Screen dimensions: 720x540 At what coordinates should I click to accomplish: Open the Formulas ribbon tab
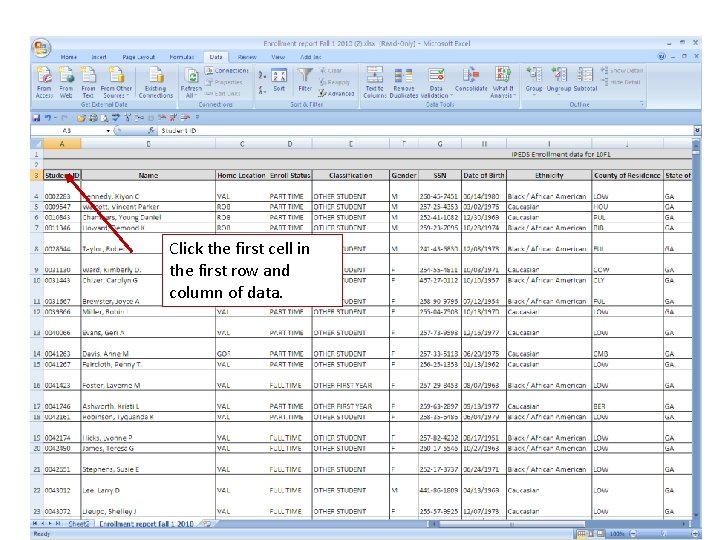pyautogui.click(x=182, y=57)
